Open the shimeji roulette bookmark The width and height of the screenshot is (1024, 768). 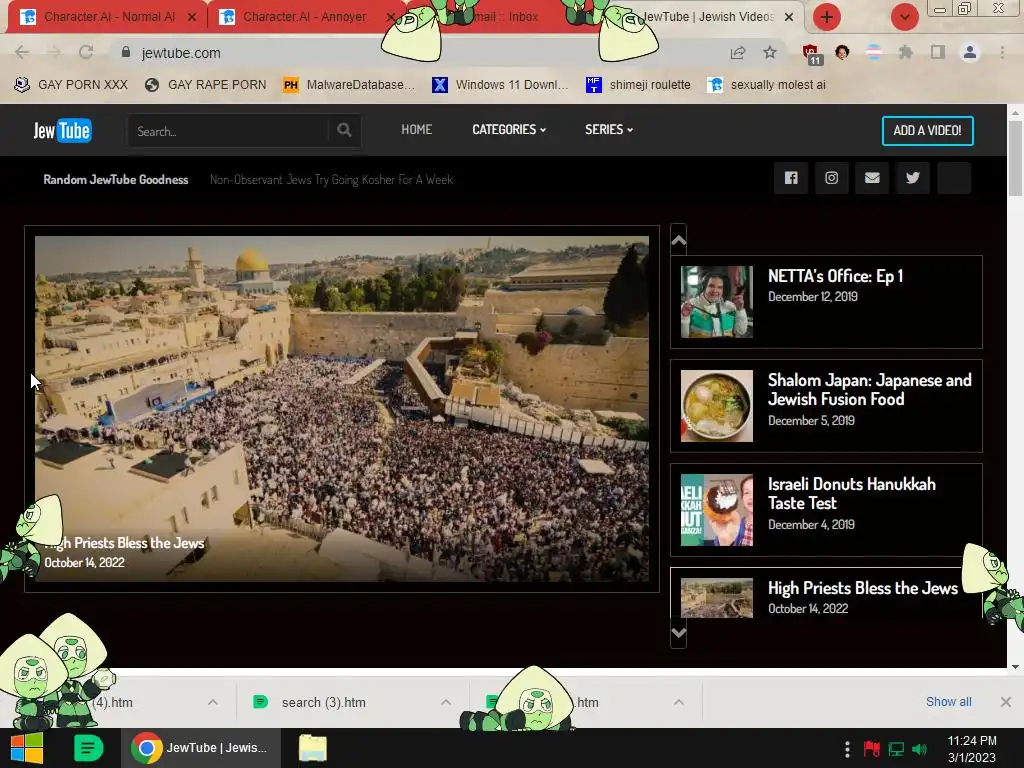pos(639,85)
